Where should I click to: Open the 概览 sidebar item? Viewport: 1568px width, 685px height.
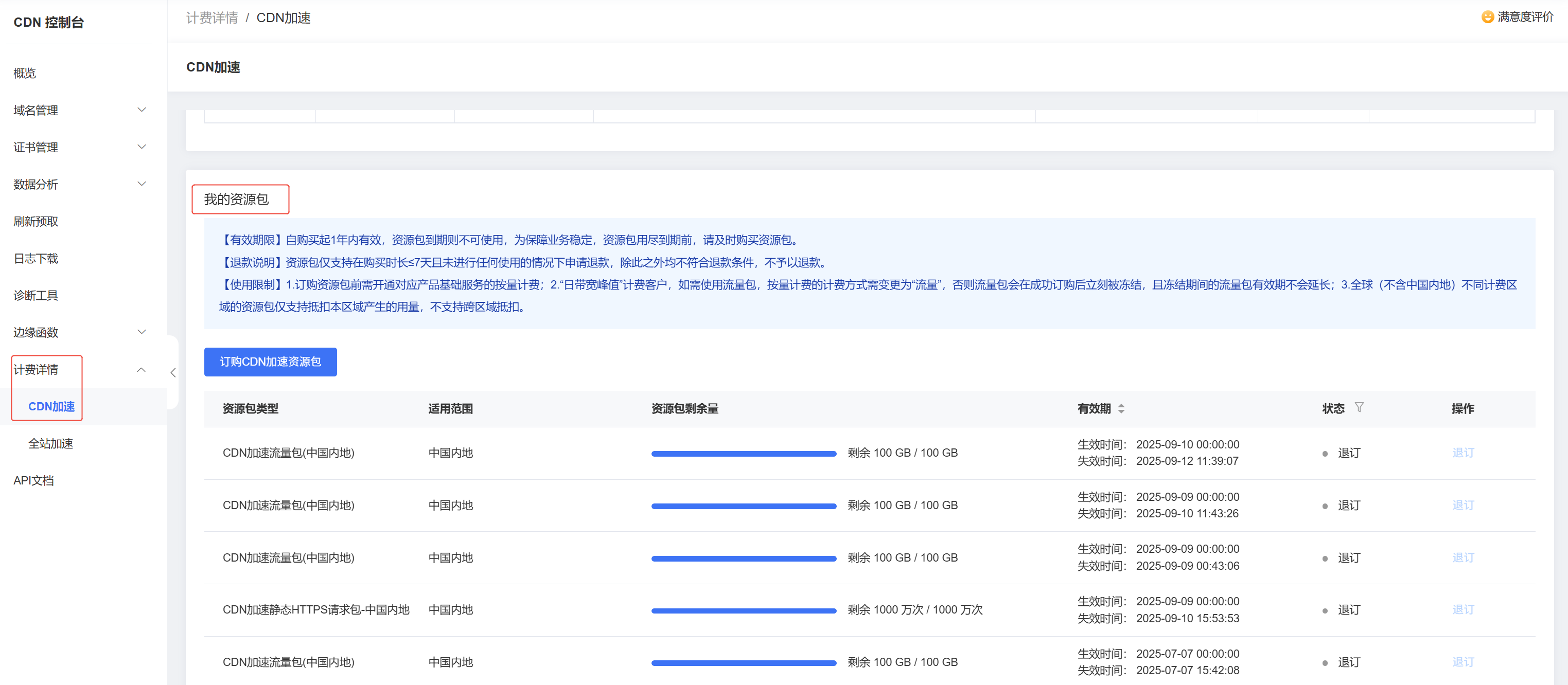pyautogui.click(x=25, y=74)
